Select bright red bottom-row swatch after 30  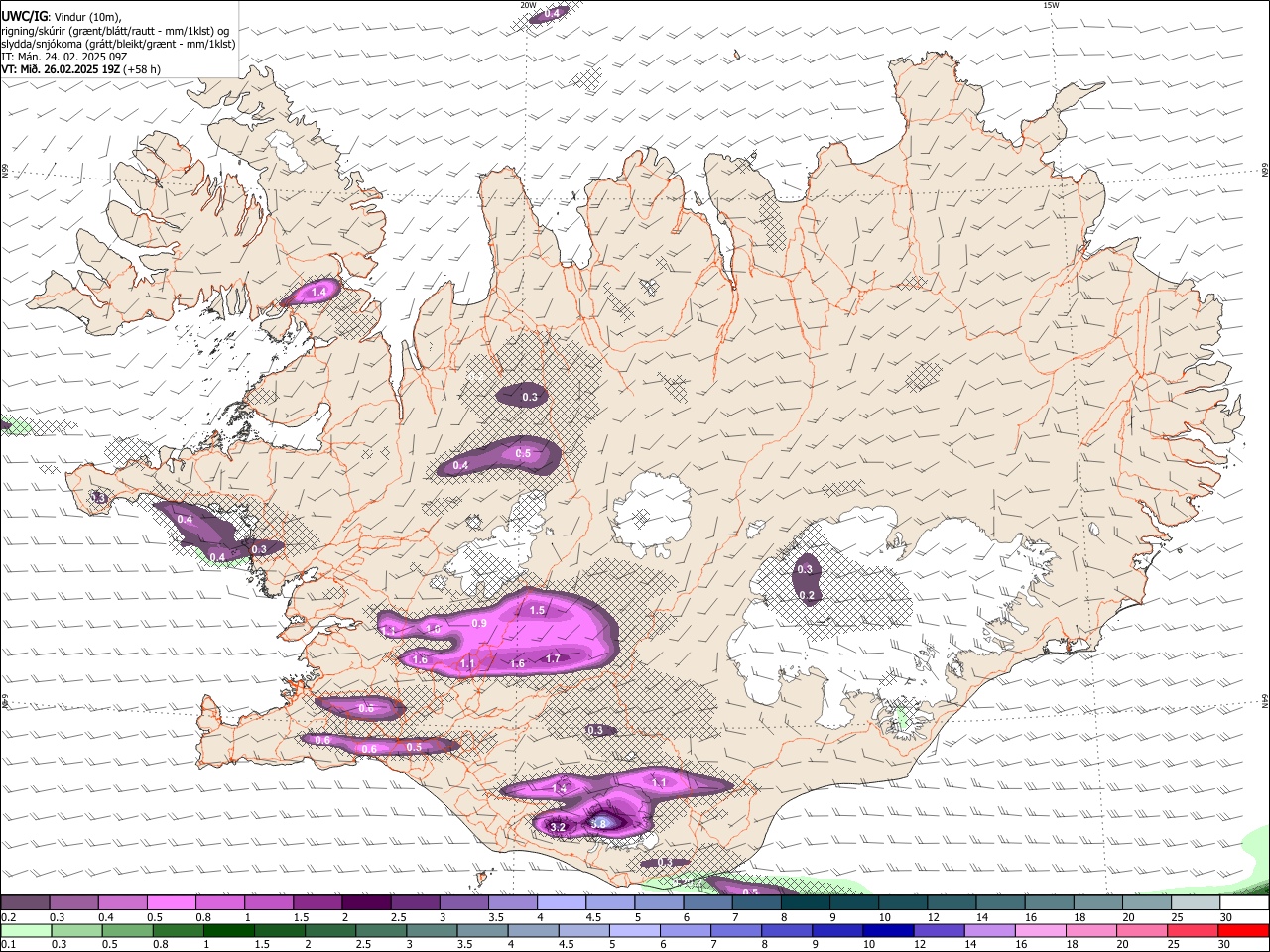tap(1243, 930)
